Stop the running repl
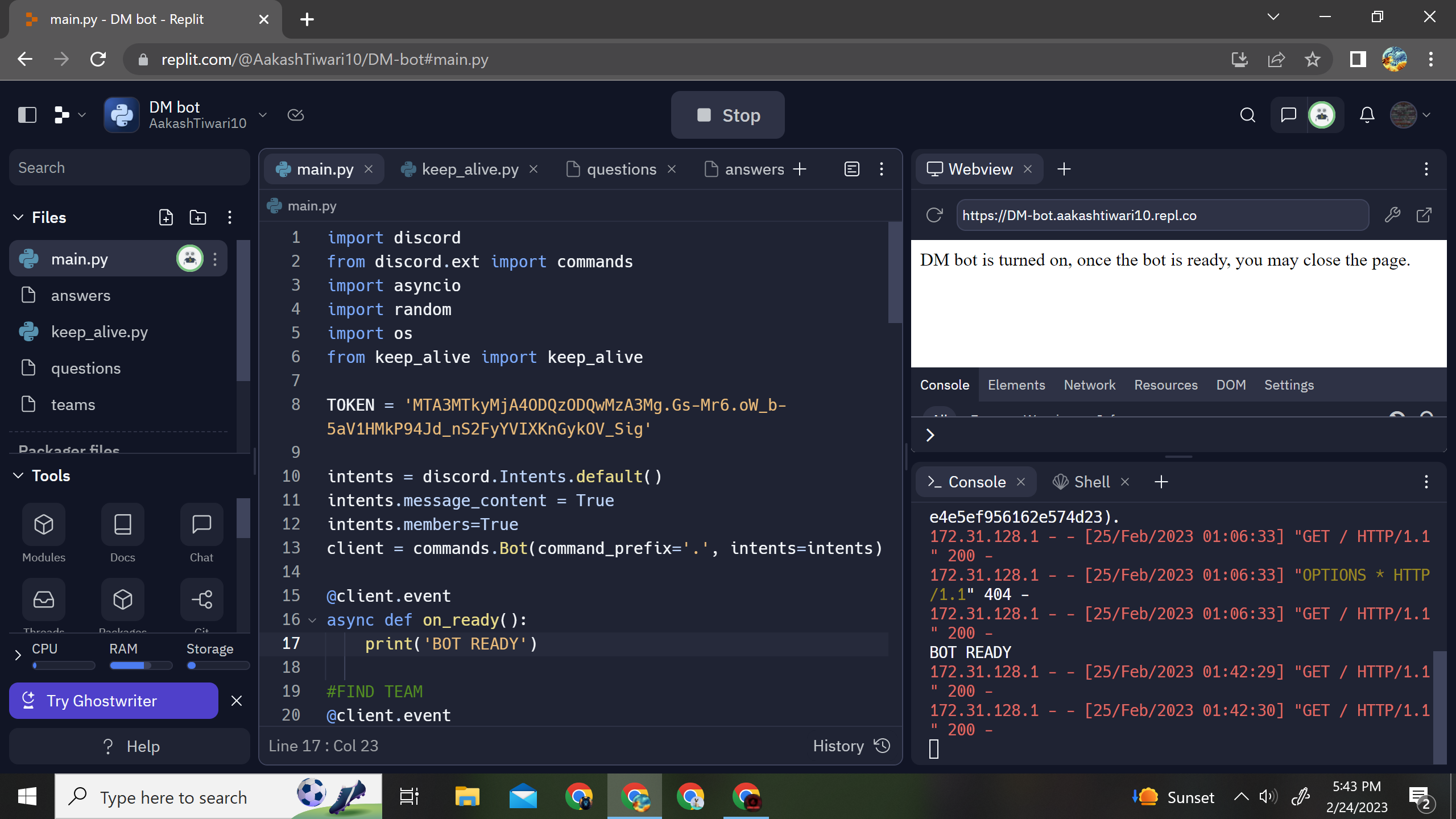This screenshot has width=1456, height=819. coord(727,115)
